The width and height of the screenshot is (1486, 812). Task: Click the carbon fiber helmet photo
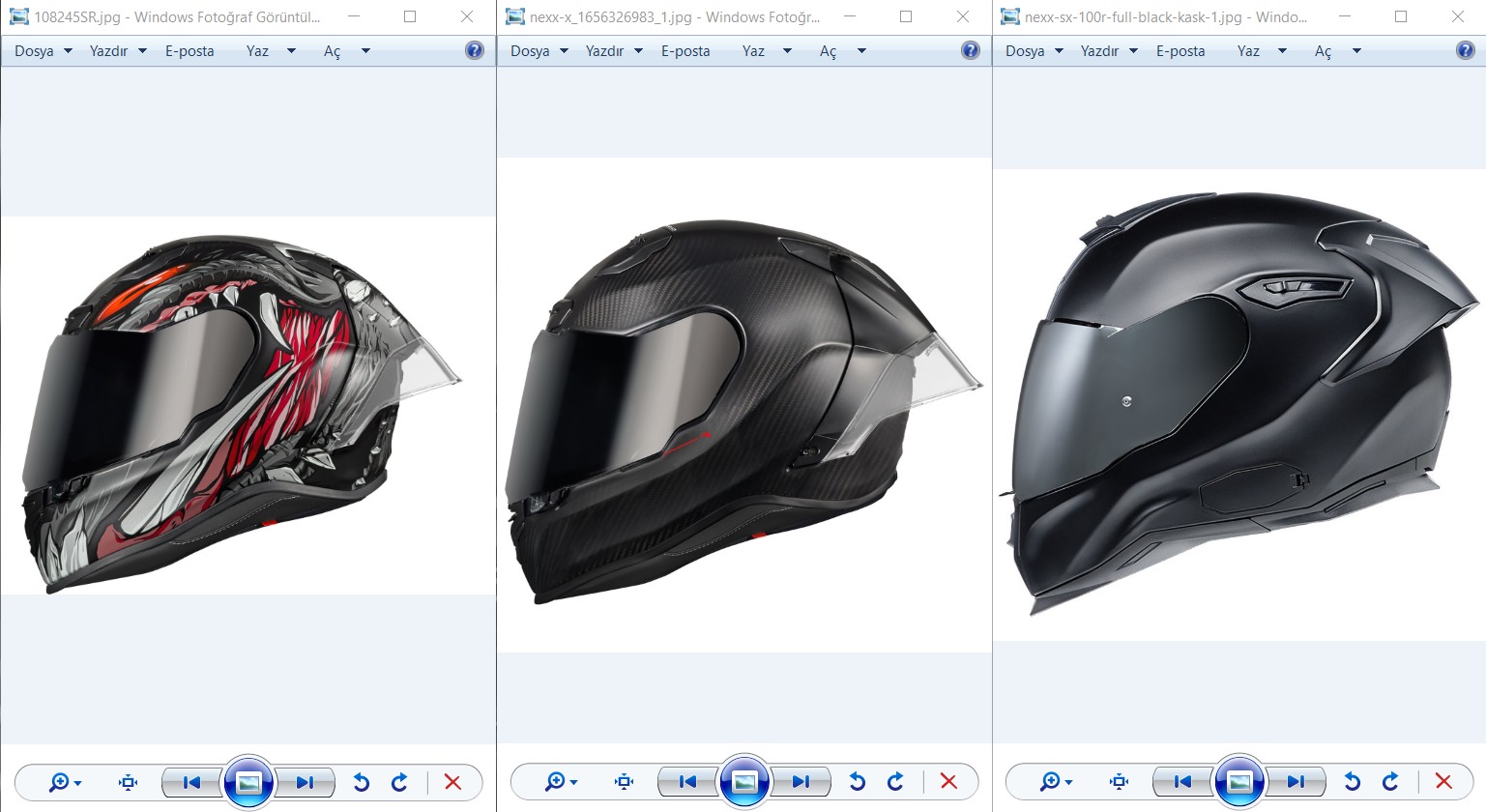743,413
